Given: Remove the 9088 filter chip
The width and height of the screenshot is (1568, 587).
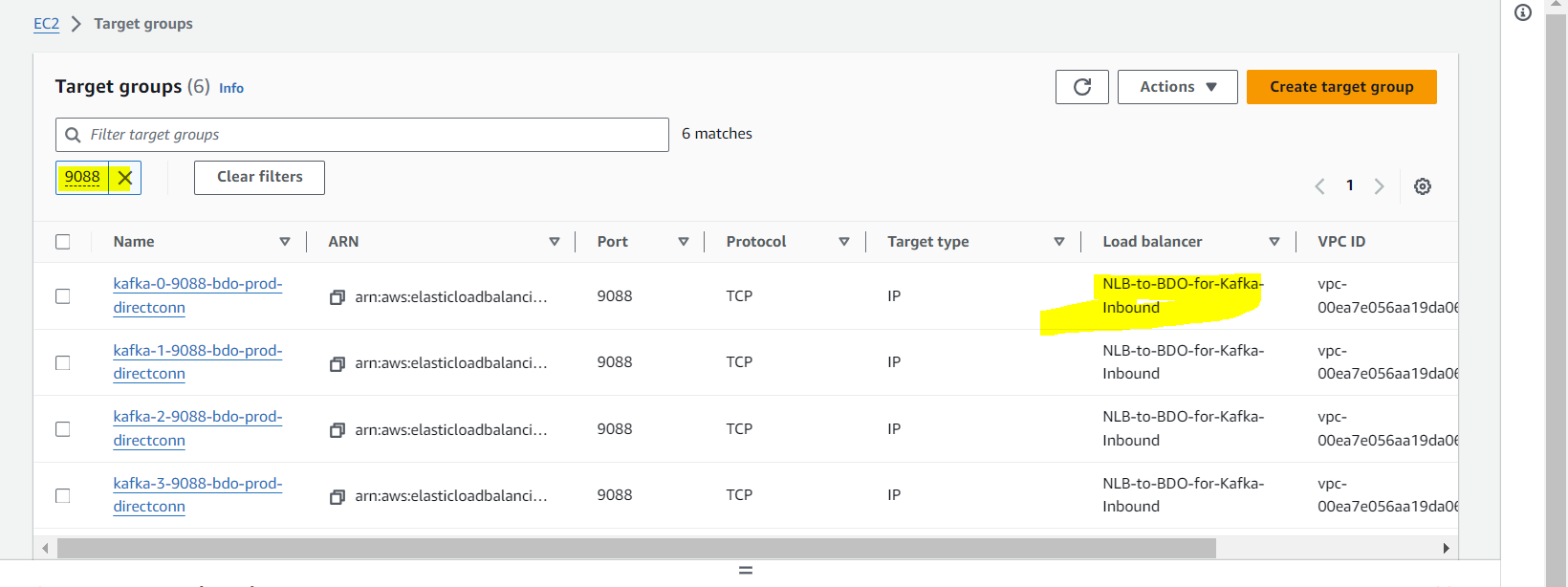Looking at the screenshot, I should click(x=124, y=178).
